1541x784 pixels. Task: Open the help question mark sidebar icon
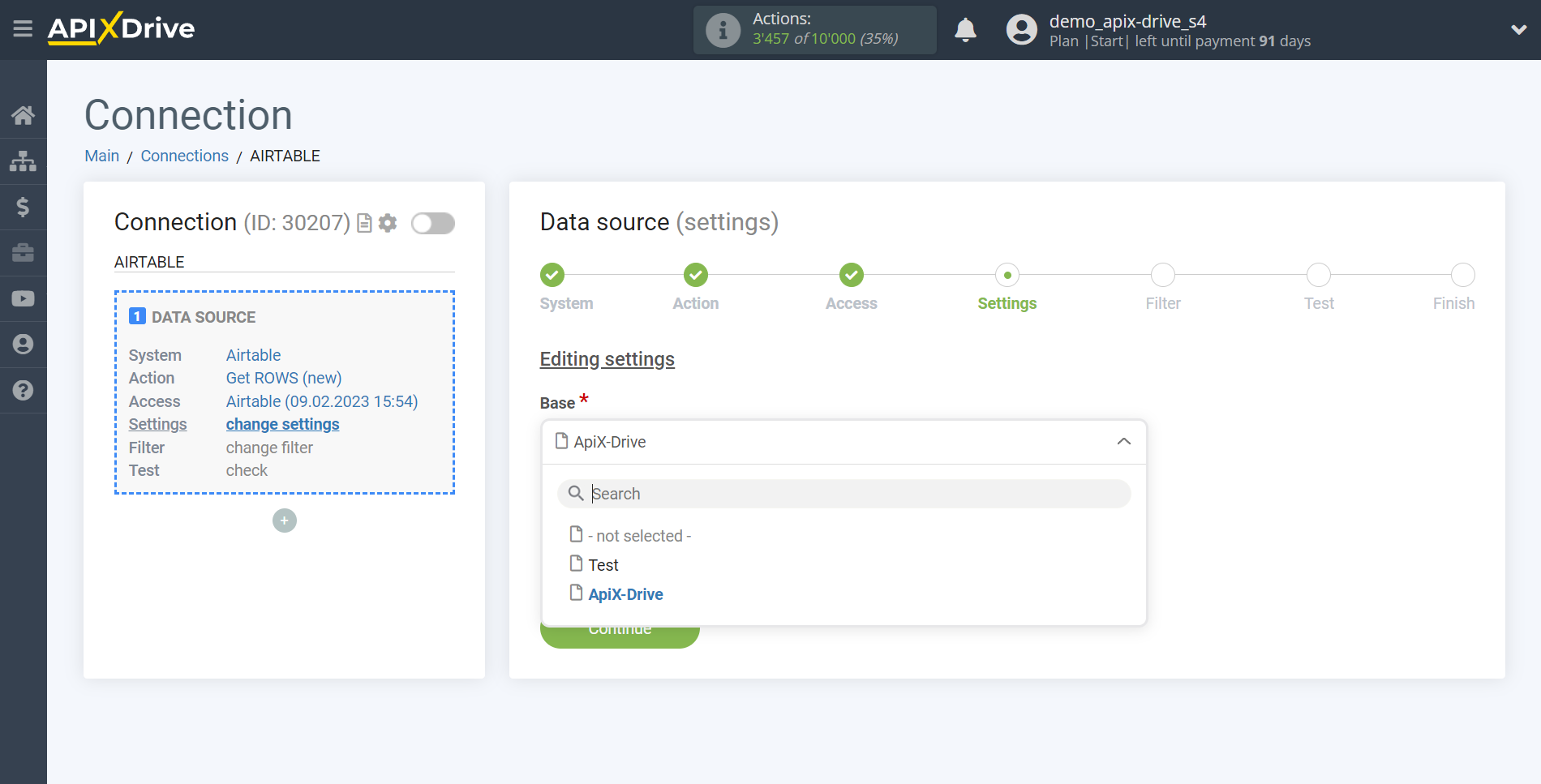tap(23, 390)
